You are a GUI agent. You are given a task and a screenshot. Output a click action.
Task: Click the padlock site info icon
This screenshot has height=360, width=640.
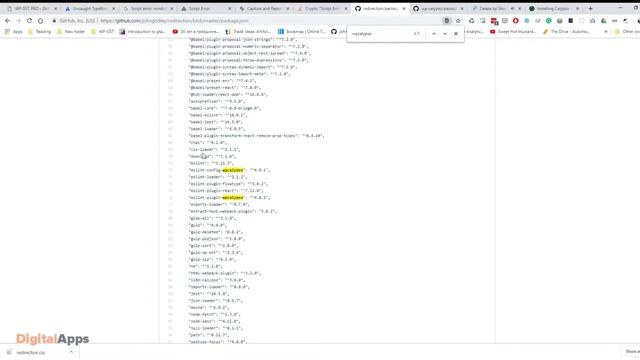[54, 21]
